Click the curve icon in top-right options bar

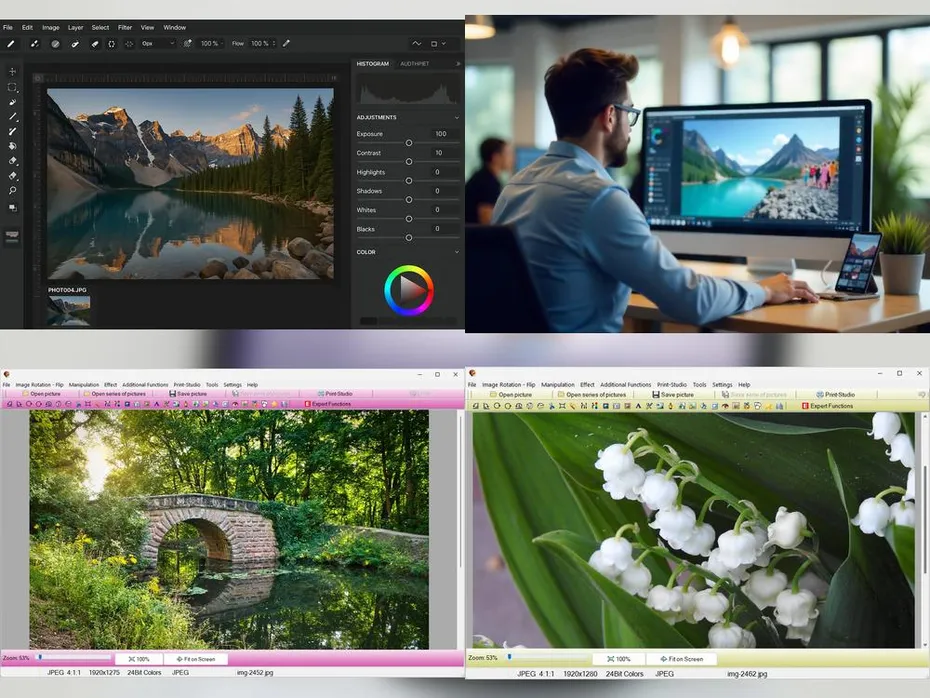417,43
